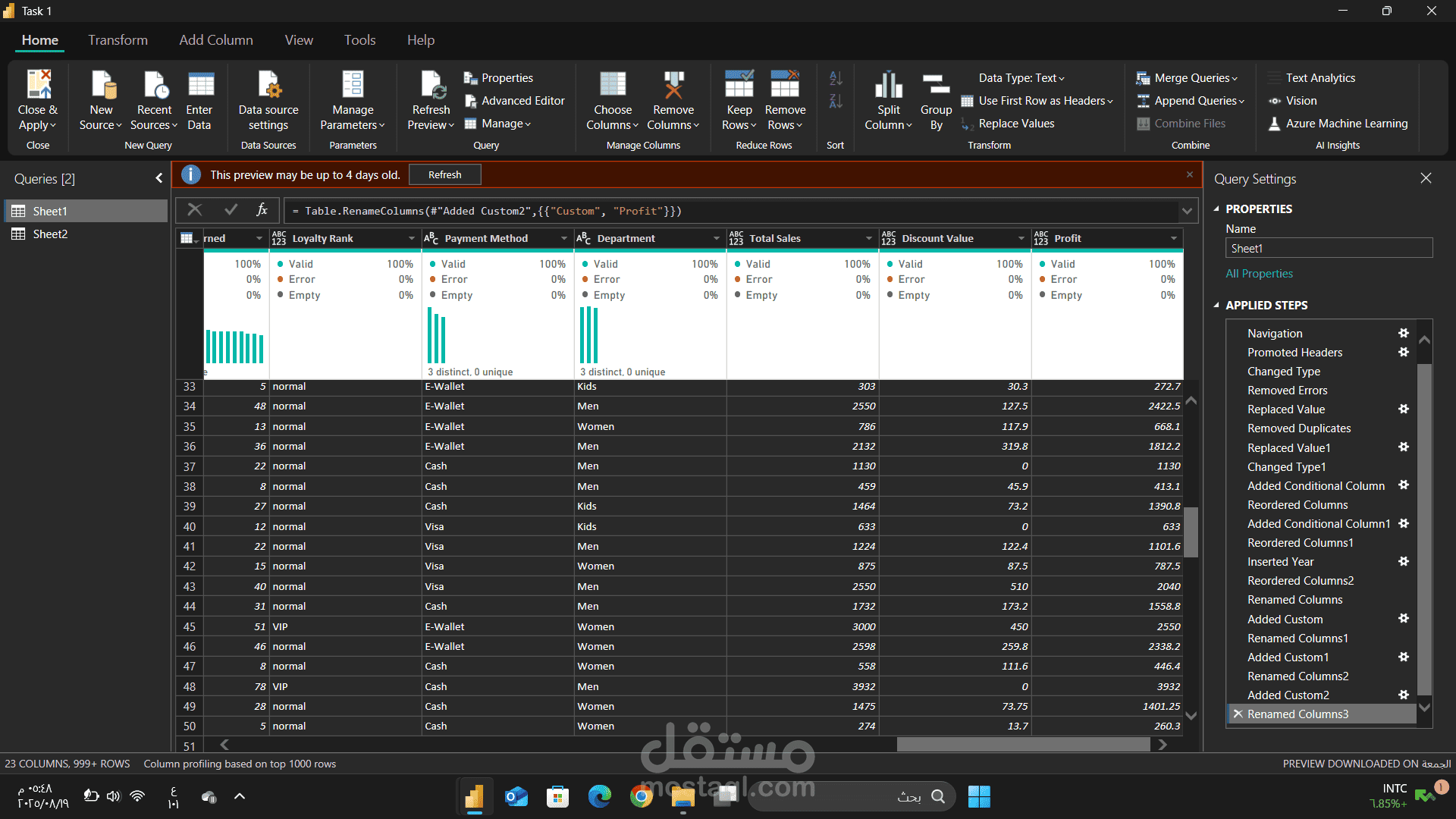Viewport: 1456px width, 819px height.
Task: Expand the formula bar
Action: tap(1187, 211)
